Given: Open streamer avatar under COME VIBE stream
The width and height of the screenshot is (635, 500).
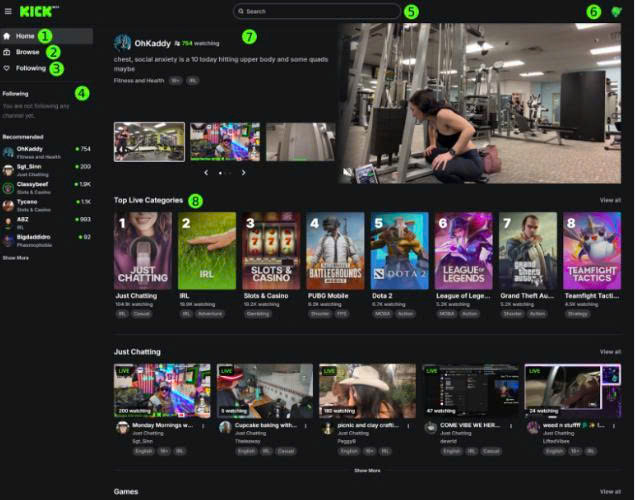Looking at the screenshot, I should coord(430,428).
